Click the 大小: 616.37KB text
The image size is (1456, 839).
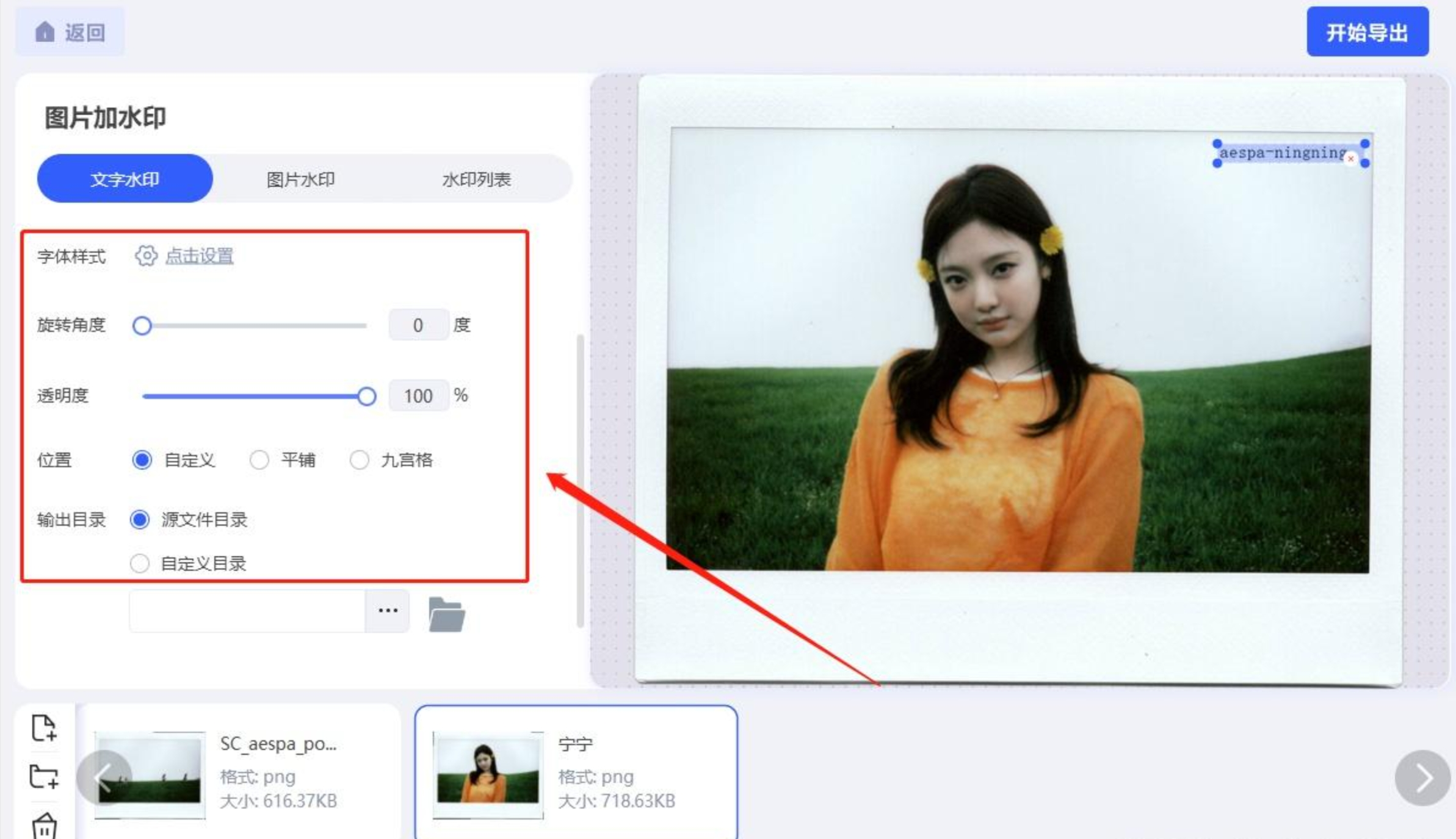[278, 801]
